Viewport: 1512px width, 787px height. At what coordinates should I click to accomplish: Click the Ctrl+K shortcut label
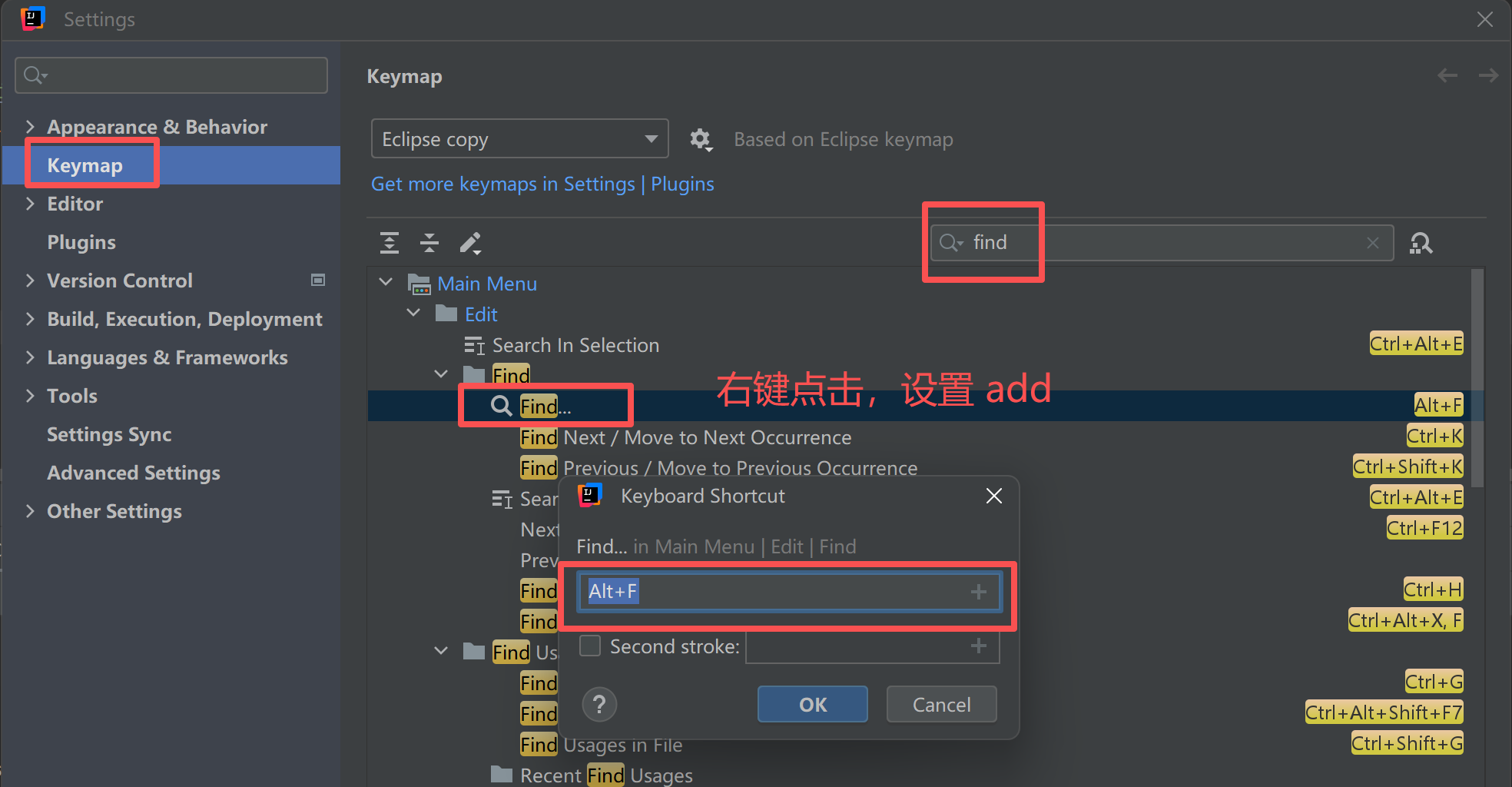(x=1434, y=437)
